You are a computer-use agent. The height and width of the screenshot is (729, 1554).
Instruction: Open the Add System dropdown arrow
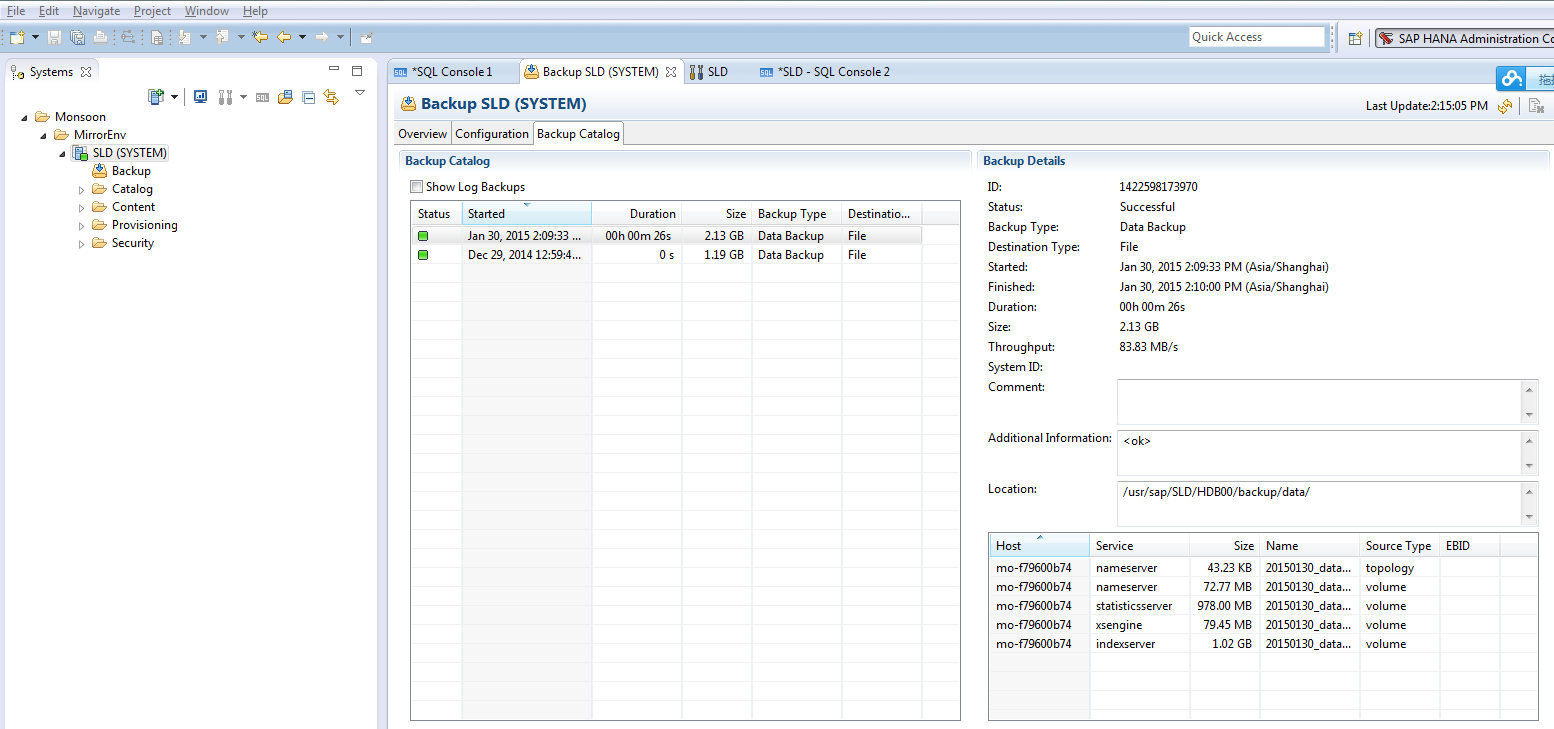(x=174, y=97)
